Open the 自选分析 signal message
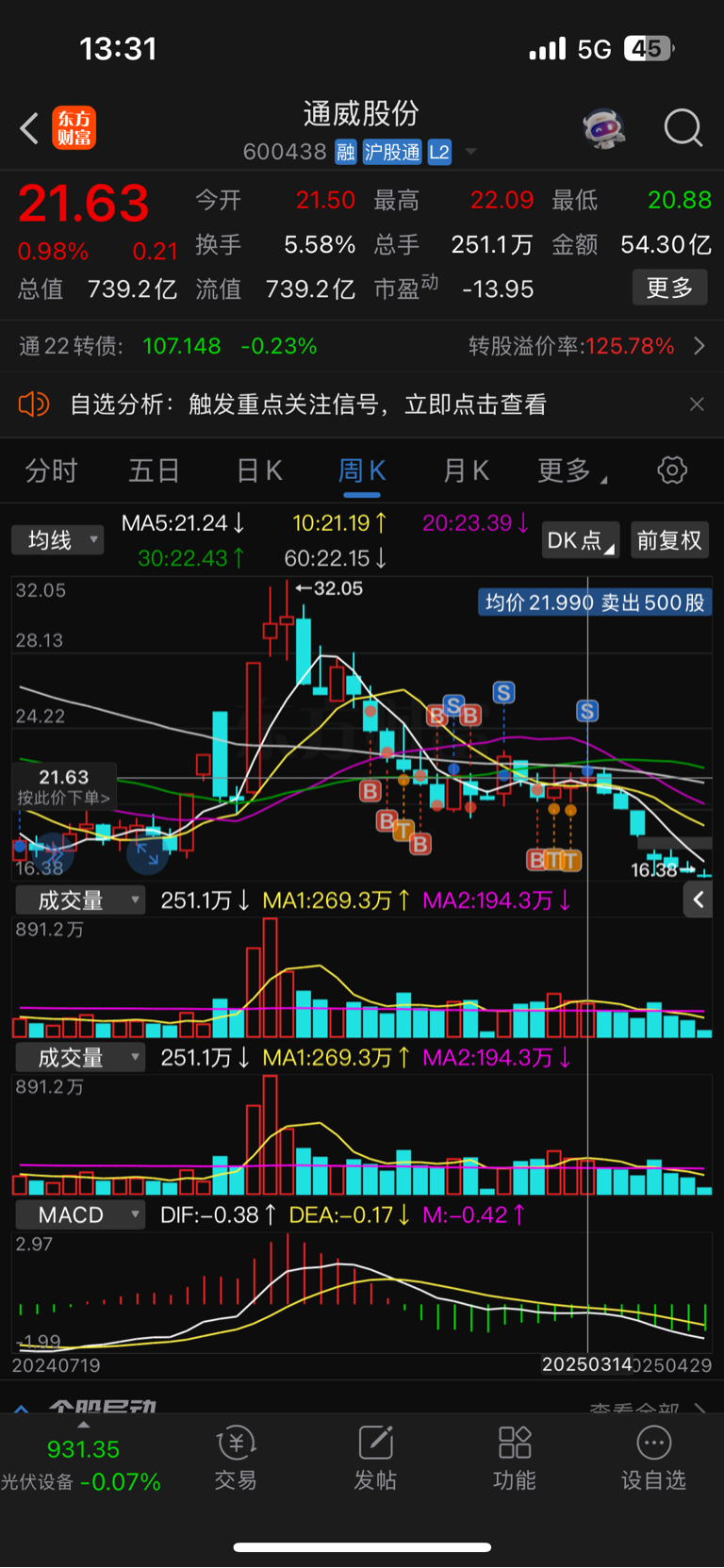The image size is (724, 1568). pyautogui.click(x=308, y=404)
